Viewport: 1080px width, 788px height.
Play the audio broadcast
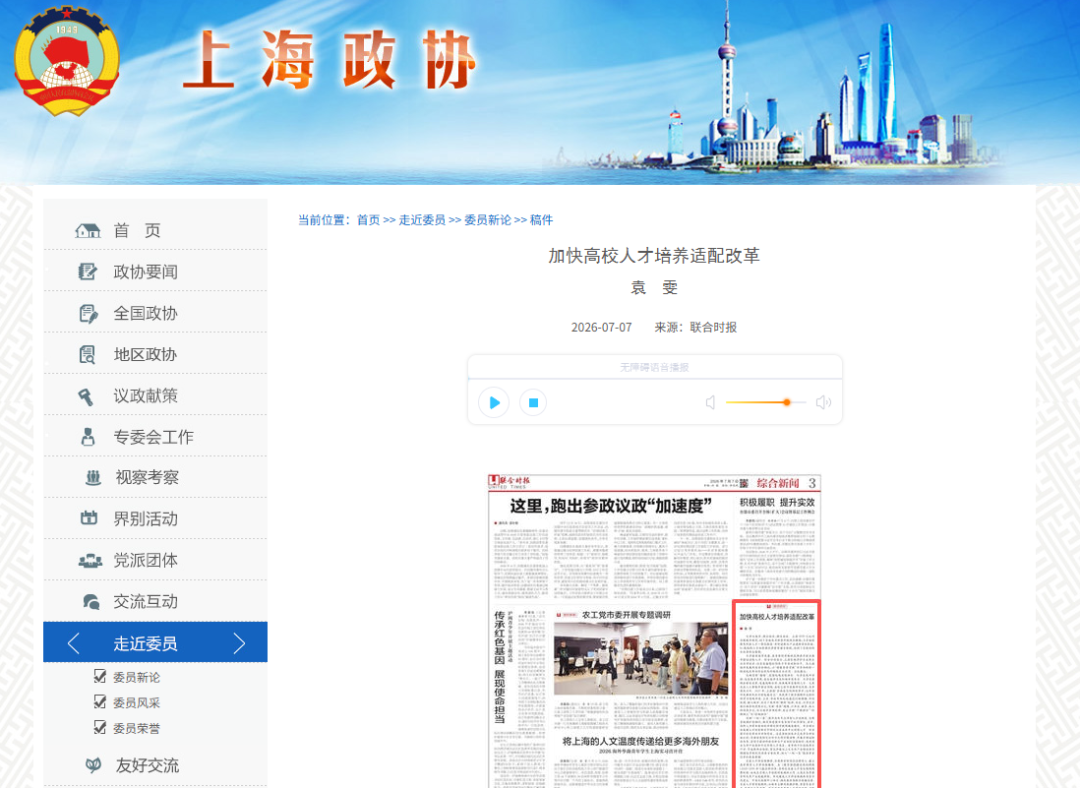pyautogui.click(x=494, y=402)
